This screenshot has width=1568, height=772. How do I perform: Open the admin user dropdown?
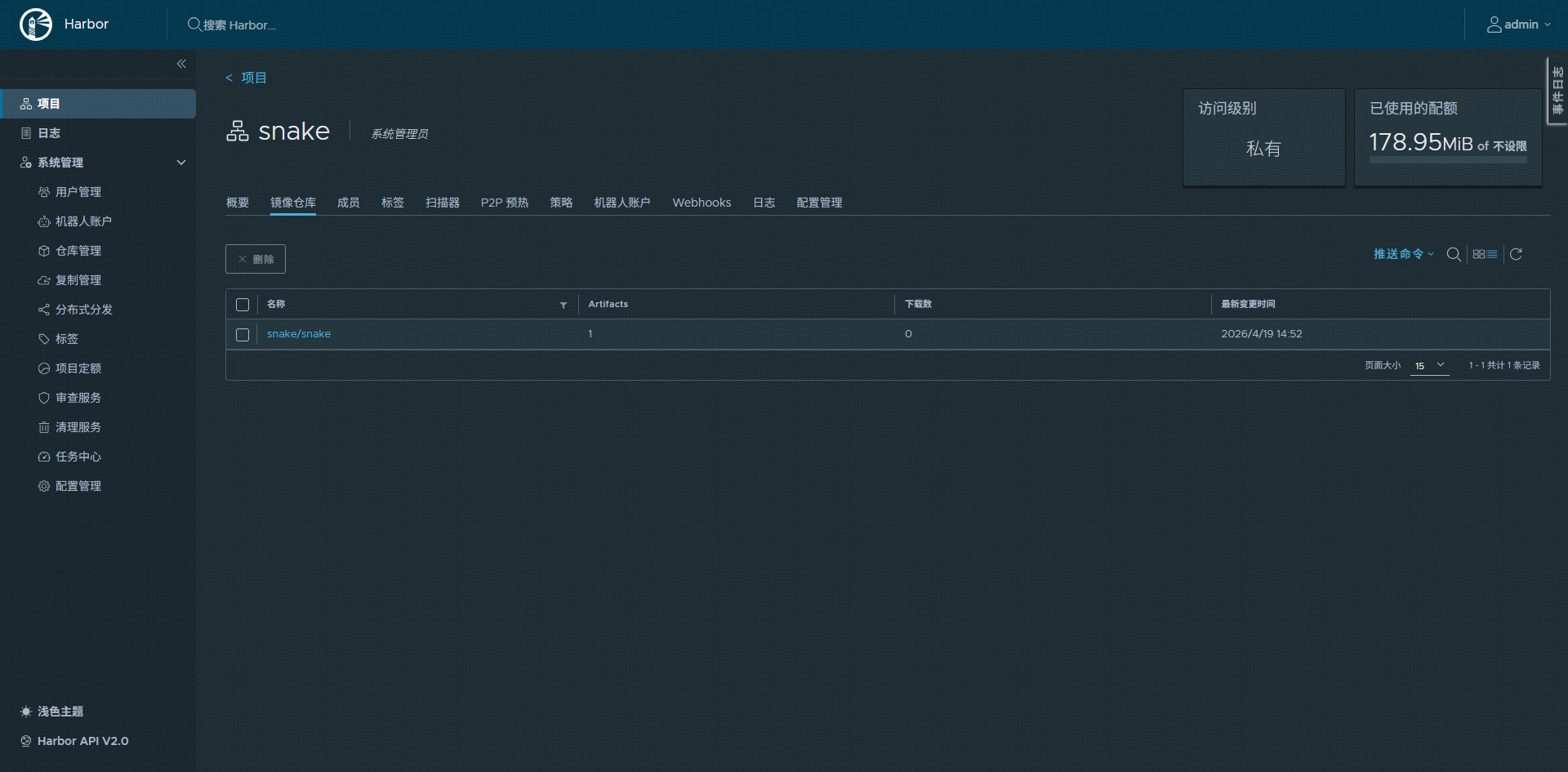pos(1518,25)
